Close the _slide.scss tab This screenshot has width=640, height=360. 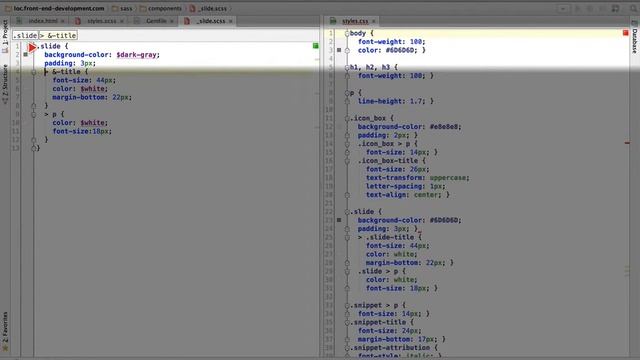click(x=230, y=21)
